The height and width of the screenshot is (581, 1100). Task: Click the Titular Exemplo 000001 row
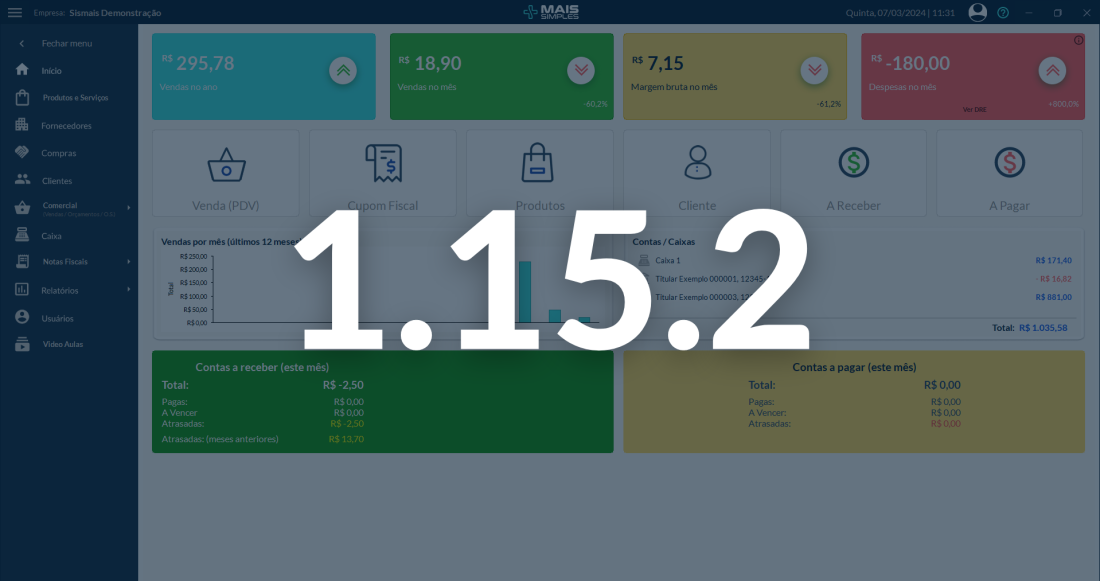(854, 279)
